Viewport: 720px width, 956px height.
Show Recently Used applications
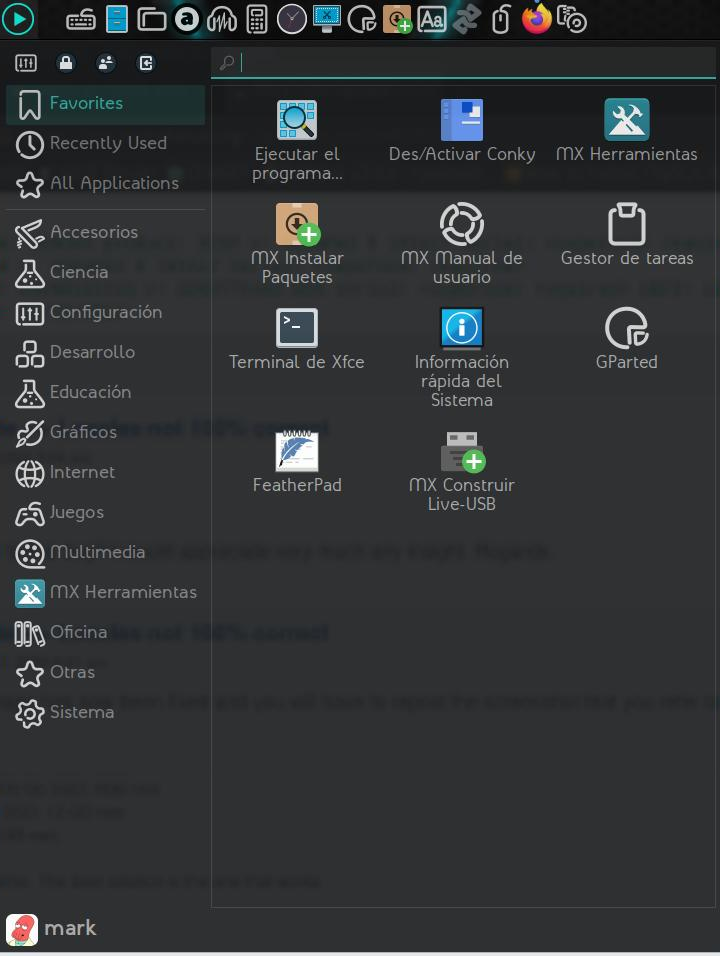[x=105, y=144]
